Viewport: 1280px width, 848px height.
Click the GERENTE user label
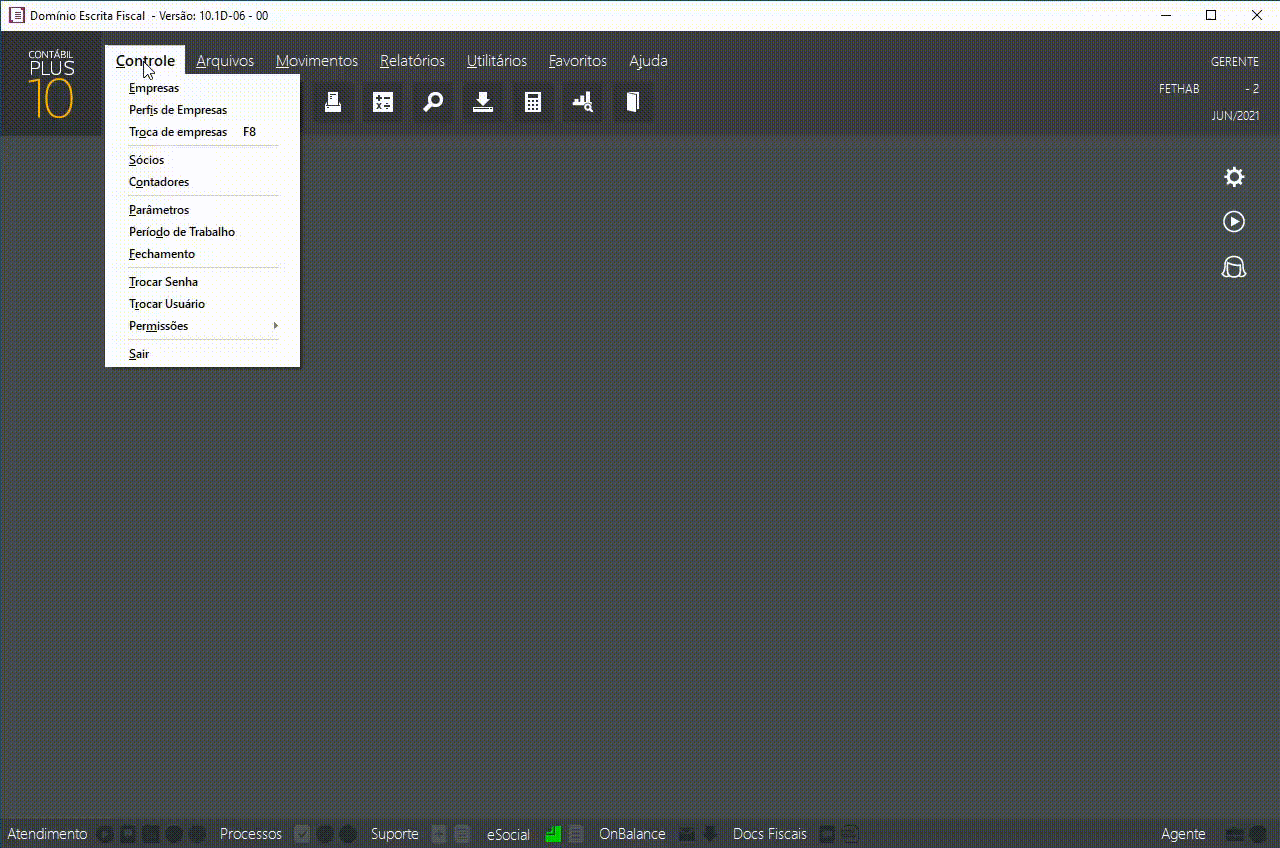click(1235, 62)
